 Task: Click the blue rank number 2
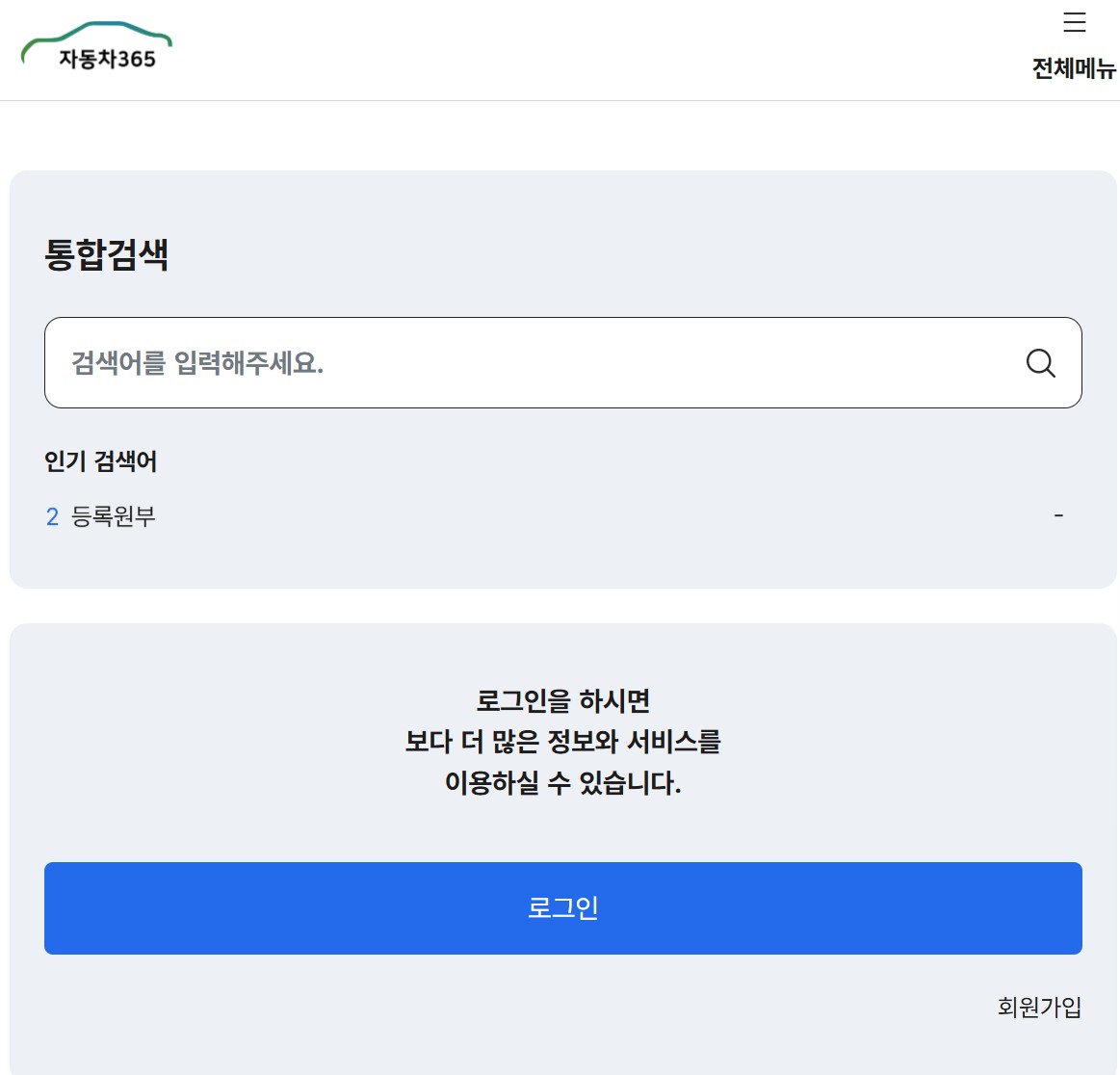tap(52, 517)
